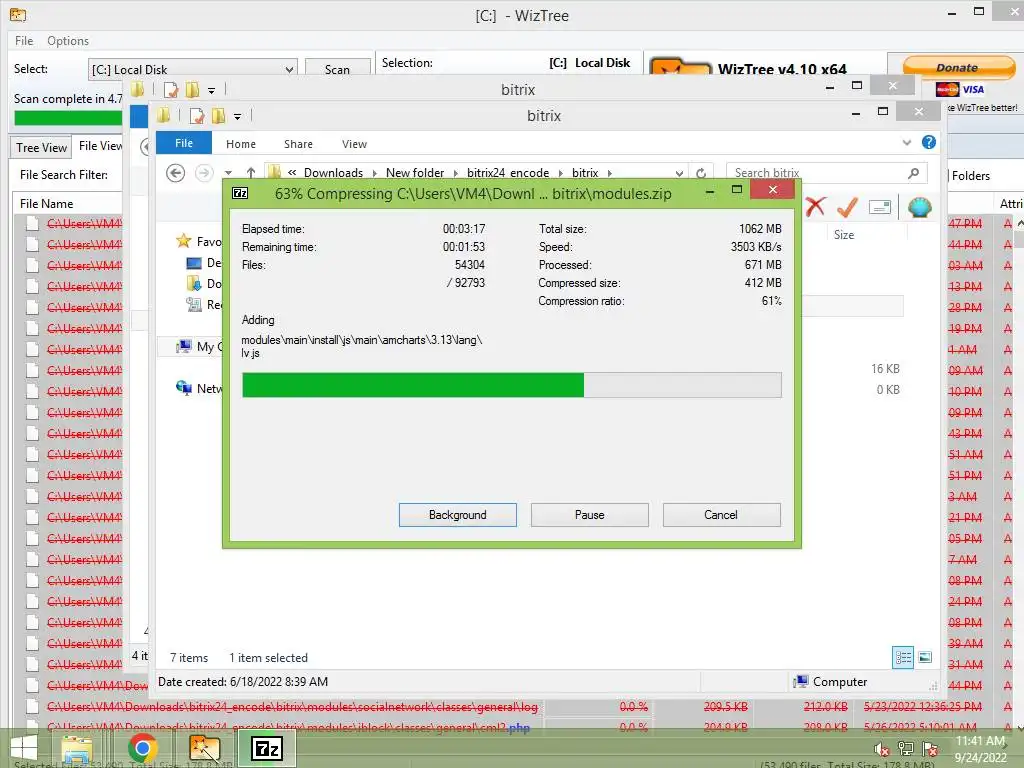Open 7-Zip from the taskbar
This screenshot has height=768, width=1024.
[x=266, y=748]
